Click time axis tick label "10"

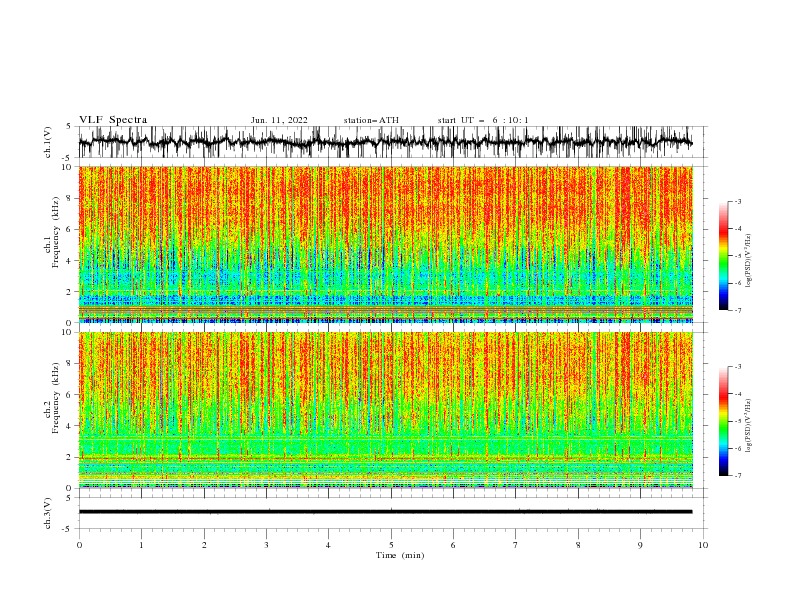coord(703,545)
